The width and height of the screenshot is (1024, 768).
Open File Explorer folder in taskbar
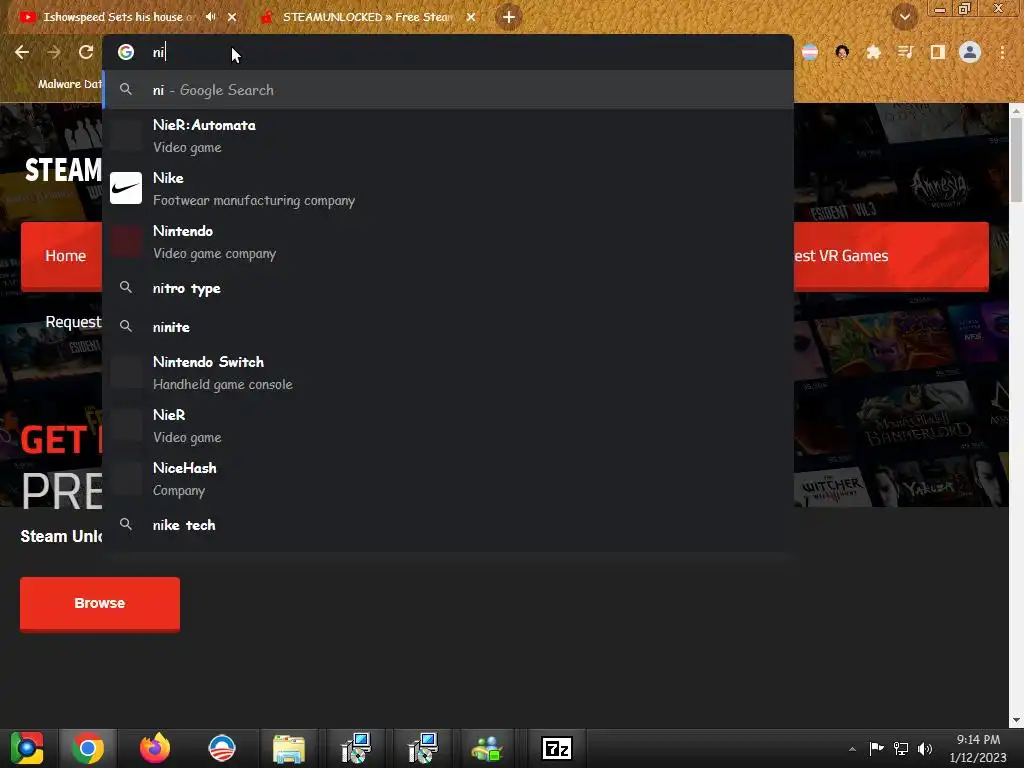tap(289, 748)
